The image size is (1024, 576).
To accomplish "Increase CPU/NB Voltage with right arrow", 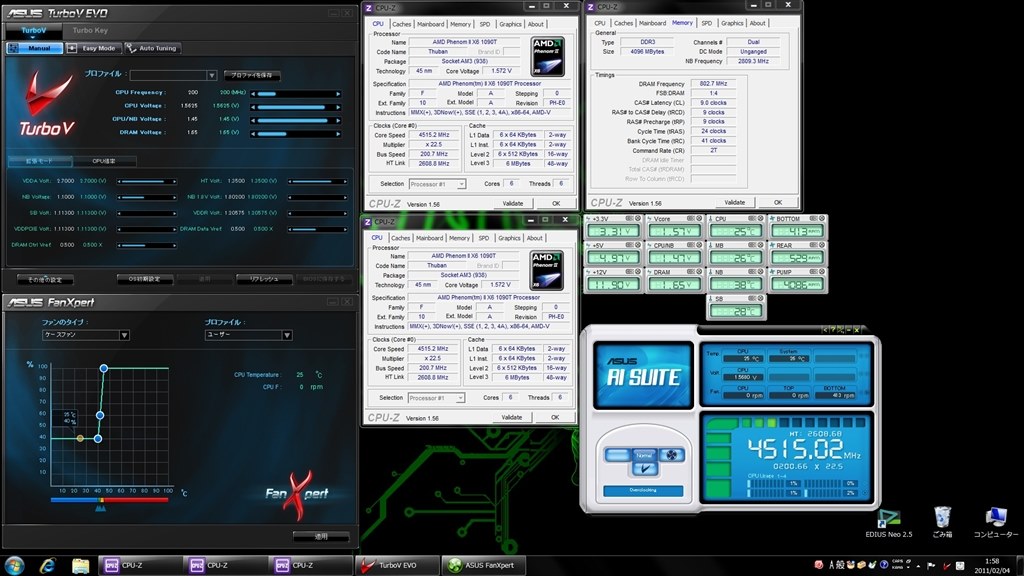I will (338, 120).
